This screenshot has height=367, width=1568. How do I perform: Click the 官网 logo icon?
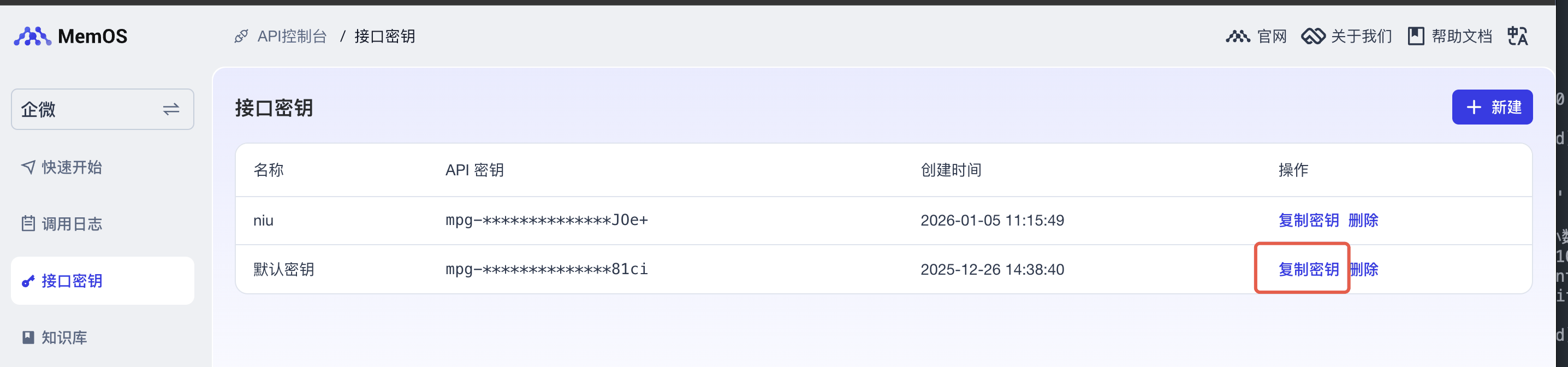coord(1238,37)
